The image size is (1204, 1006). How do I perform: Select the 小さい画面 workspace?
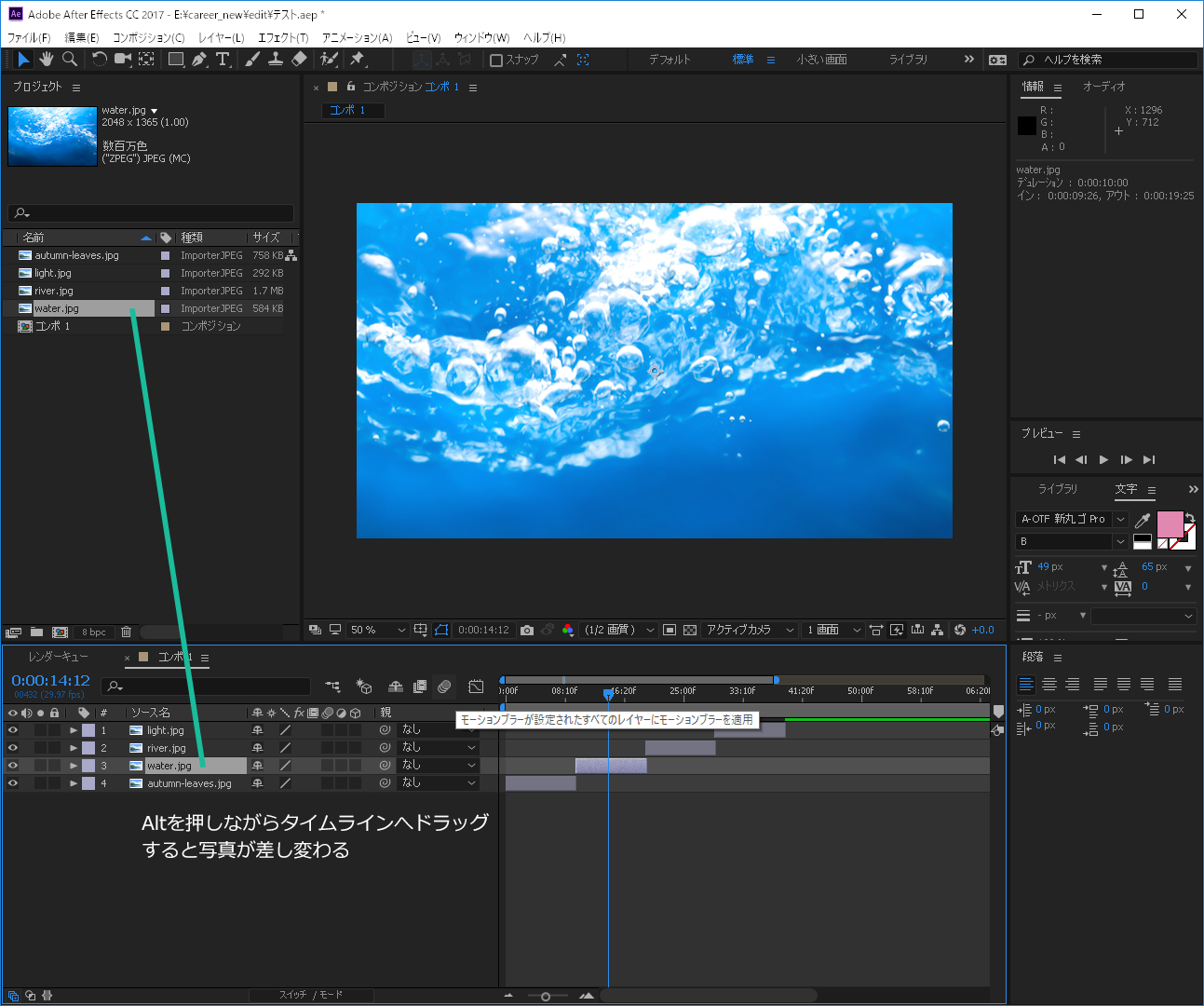point(821,60)
